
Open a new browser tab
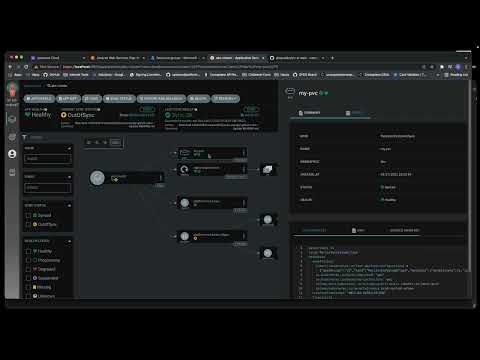click(332, 58)
